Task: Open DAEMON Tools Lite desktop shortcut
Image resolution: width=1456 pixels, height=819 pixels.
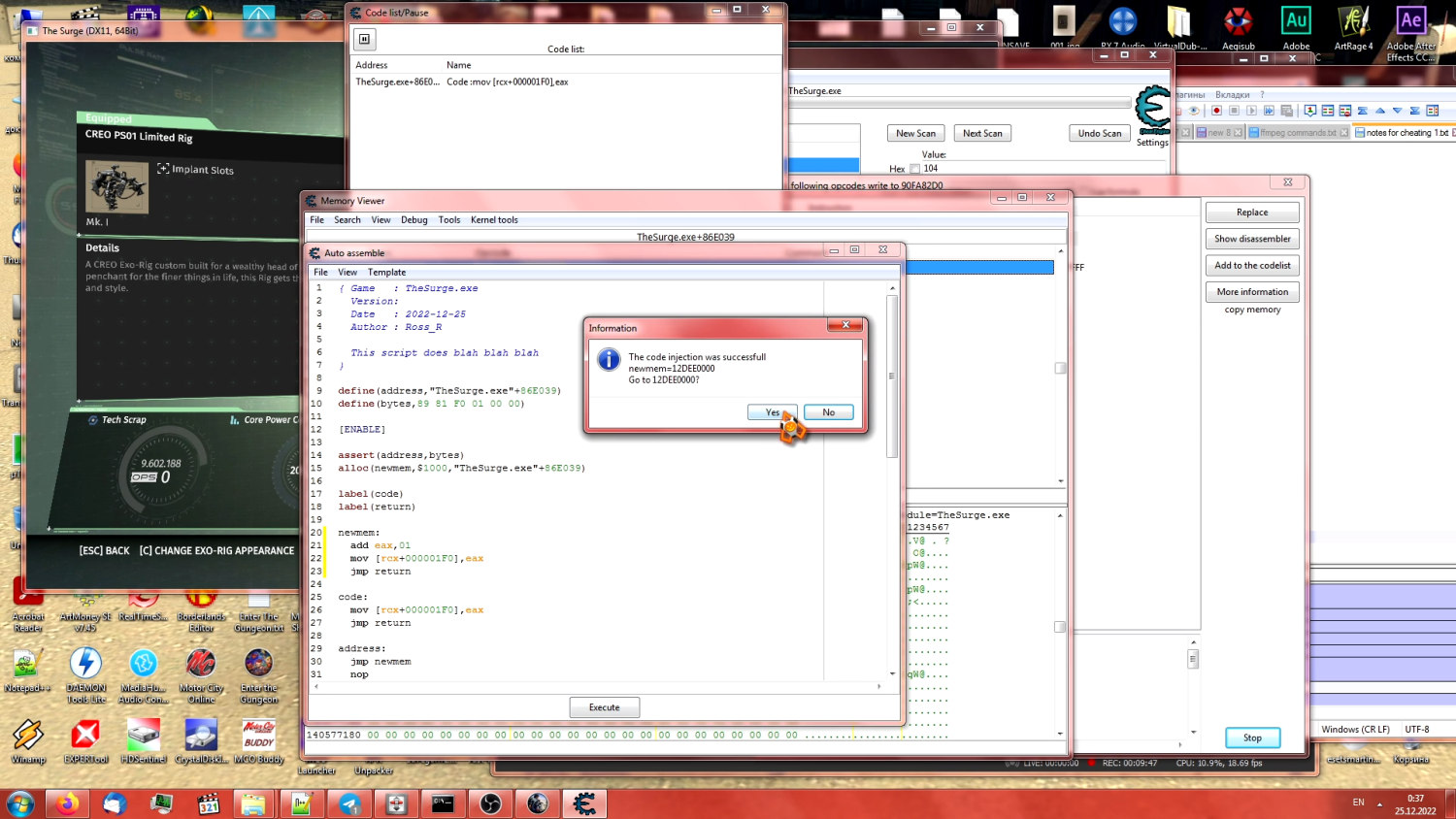Action: (x=85, y=675)
